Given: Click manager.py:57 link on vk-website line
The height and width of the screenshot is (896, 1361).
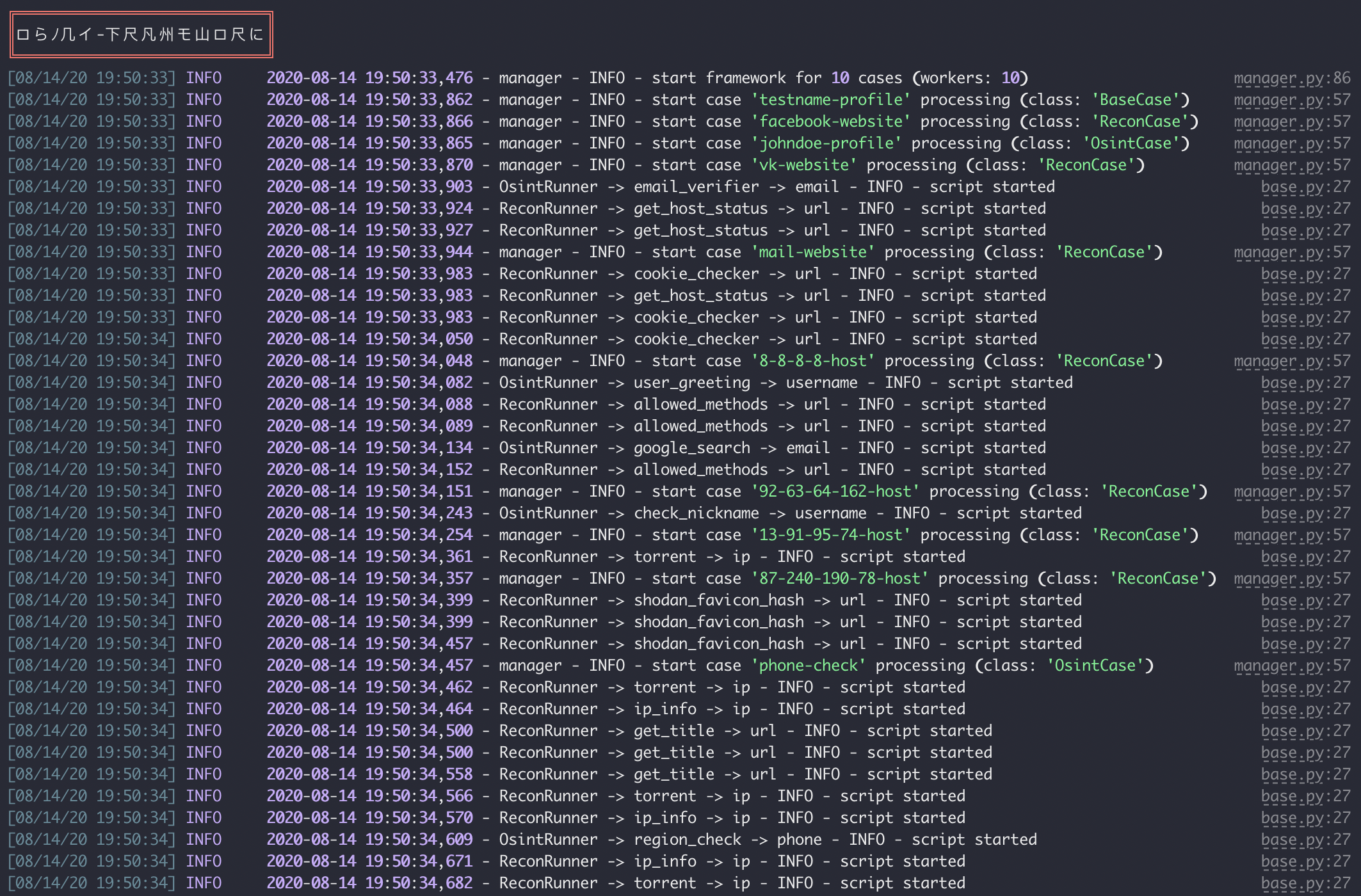Looking at the screenshot, I should point(1291,165).
